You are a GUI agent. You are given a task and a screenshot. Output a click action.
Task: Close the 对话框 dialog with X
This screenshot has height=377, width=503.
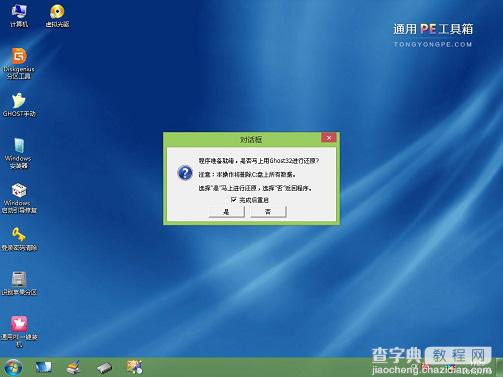point(329,138)
